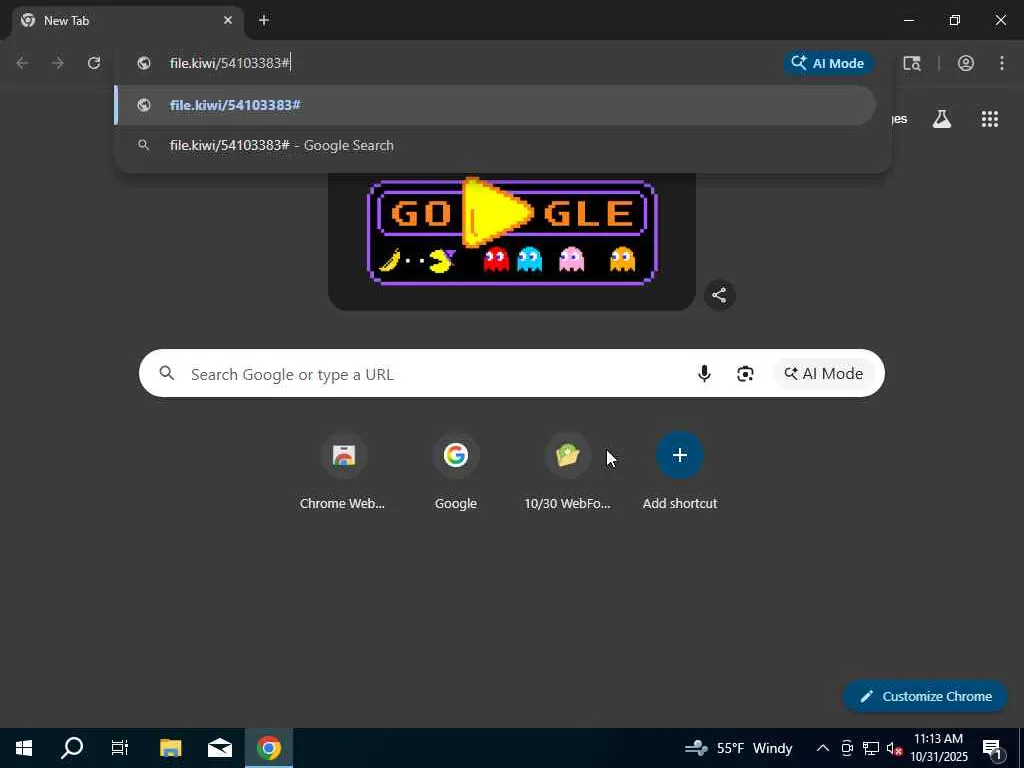This screenshot has height=768, width=1024.
Task: Click the magnifier icon beside search suggestion
Action: tap(144, 145)
